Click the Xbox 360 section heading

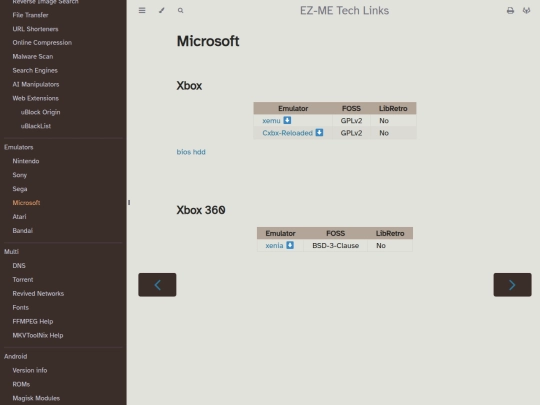[201, 210]
